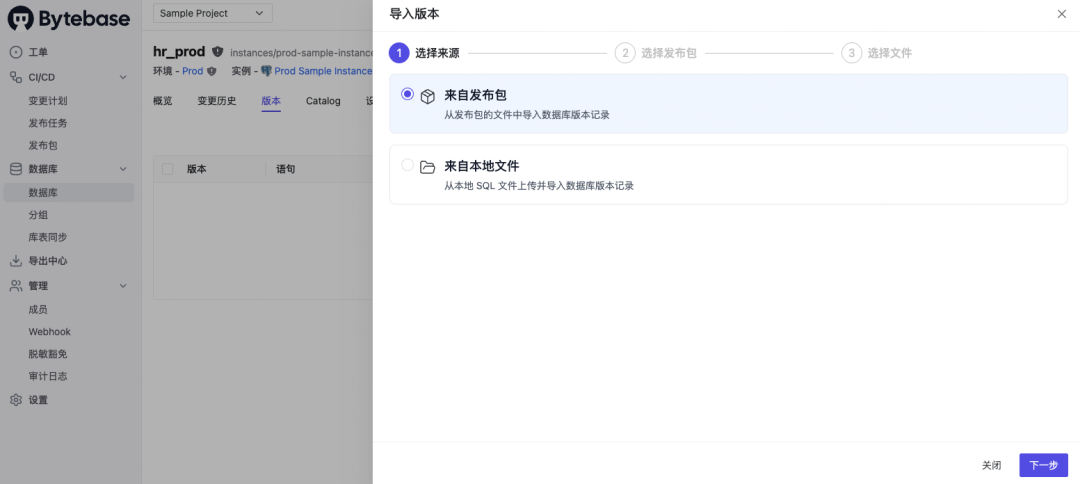Click the open folder icon for 来自本地文件

pos(428,167)
